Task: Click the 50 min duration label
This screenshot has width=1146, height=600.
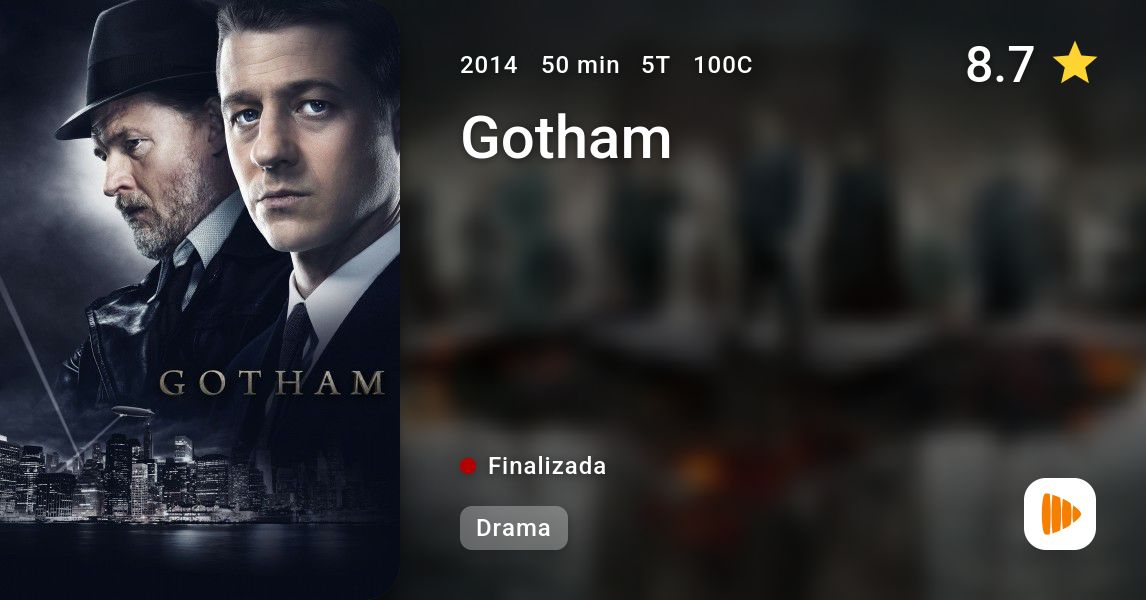Action: pyautogui.click(x=580, y=65)
